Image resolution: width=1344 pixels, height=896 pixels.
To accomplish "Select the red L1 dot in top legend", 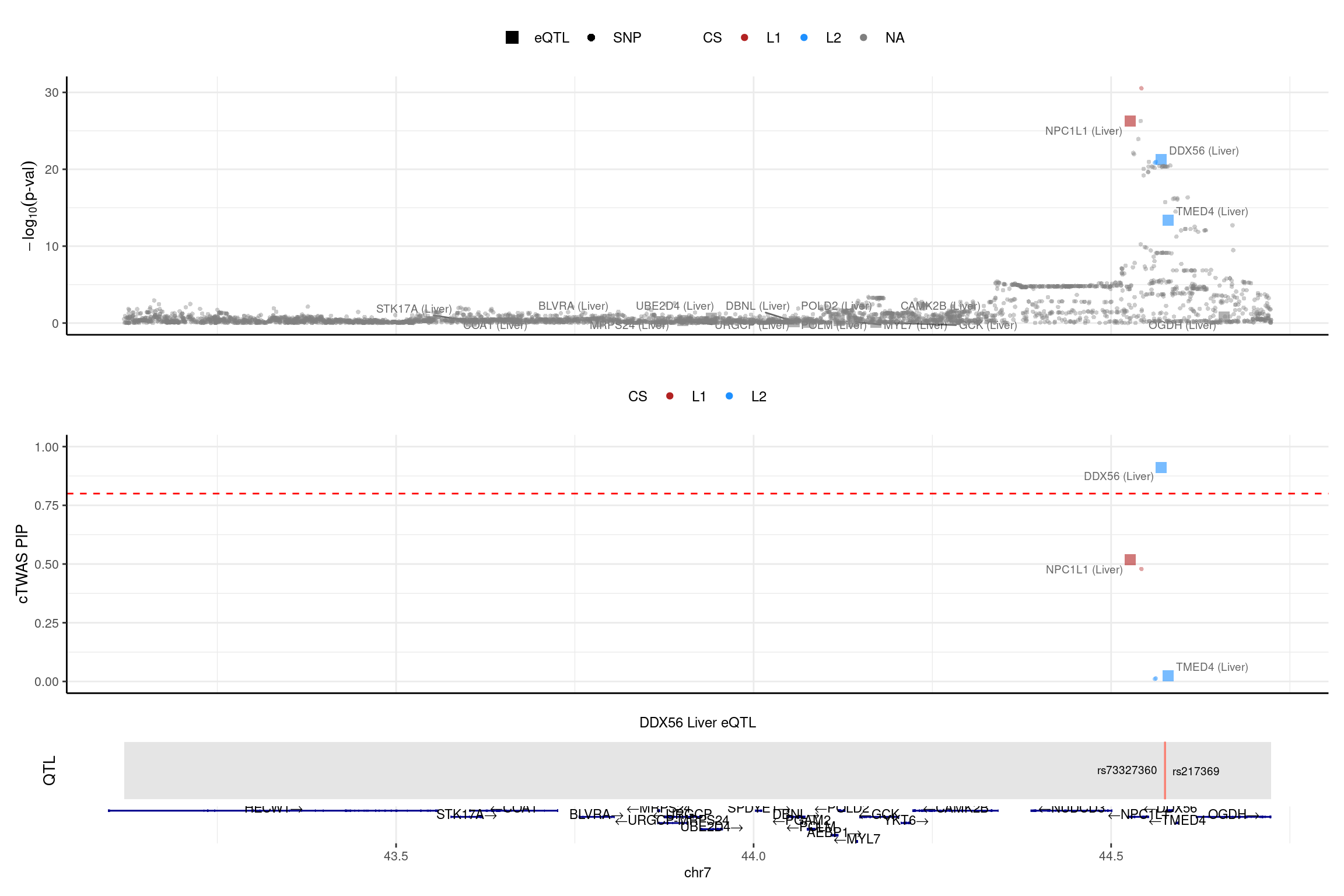I will point(744,37).
